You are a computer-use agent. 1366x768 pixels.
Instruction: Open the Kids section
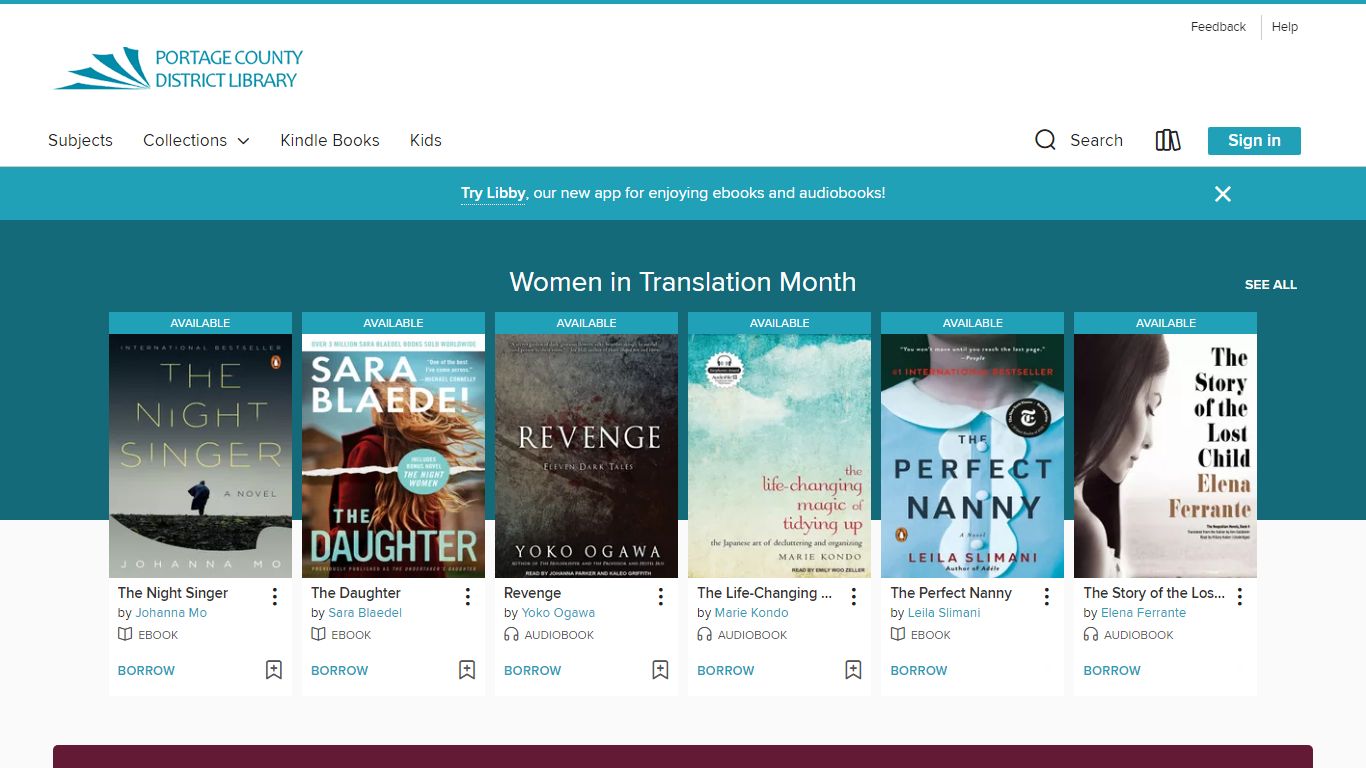tap(426, 140)
